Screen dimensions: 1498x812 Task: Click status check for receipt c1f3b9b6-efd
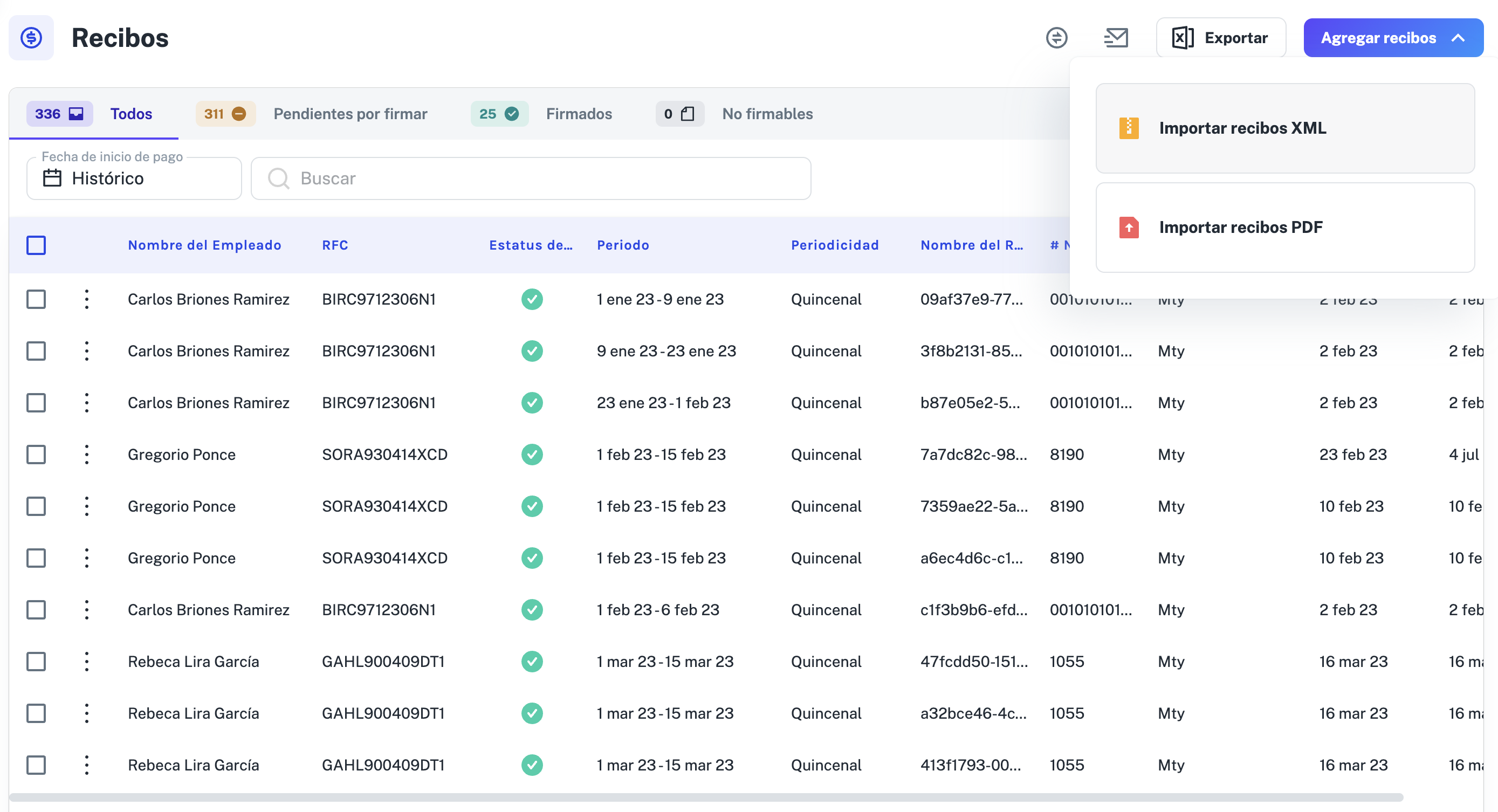click(x=532, y=610)
